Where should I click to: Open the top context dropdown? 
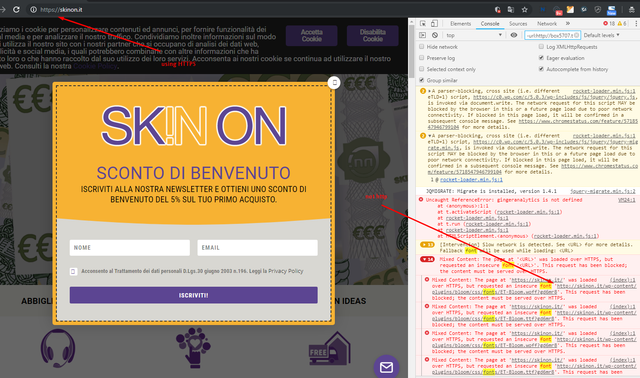[473, 35]
